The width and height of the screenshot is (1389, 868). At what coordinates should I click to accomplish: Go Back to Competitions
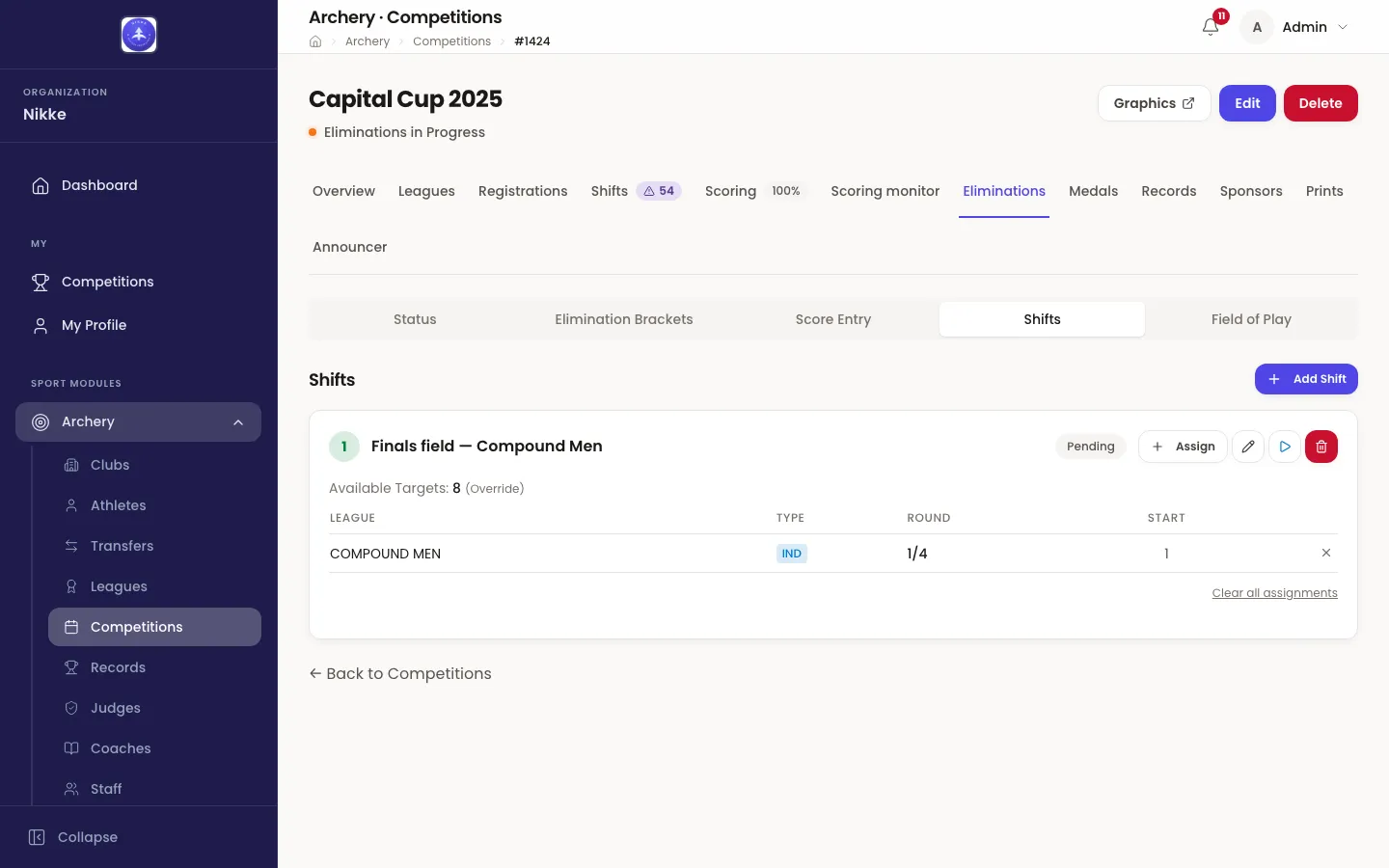coord(400,673)
